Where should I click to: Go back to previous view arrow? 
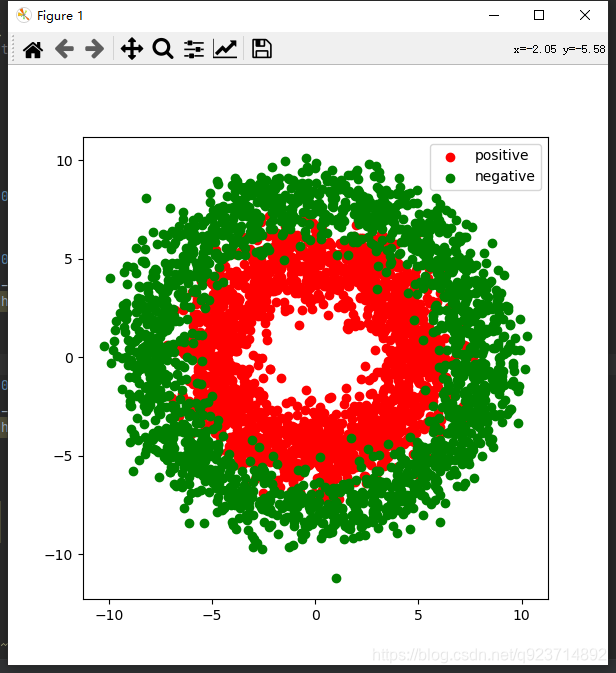pos(64,49)
